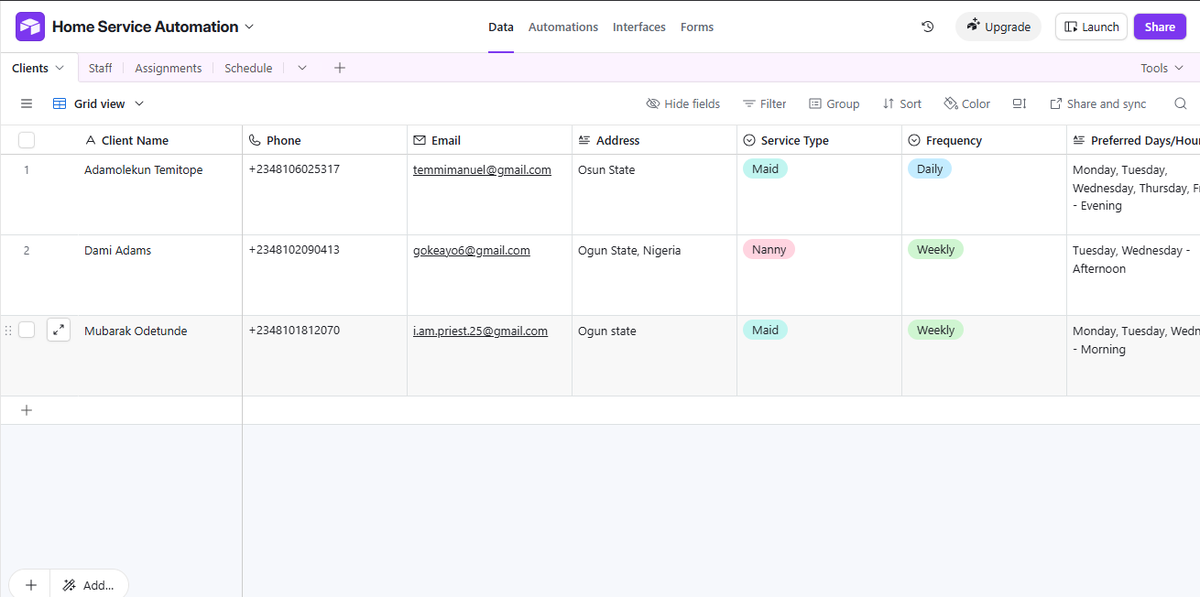
Task: Switch to the Automations tab
Action: tap(563, 27)
